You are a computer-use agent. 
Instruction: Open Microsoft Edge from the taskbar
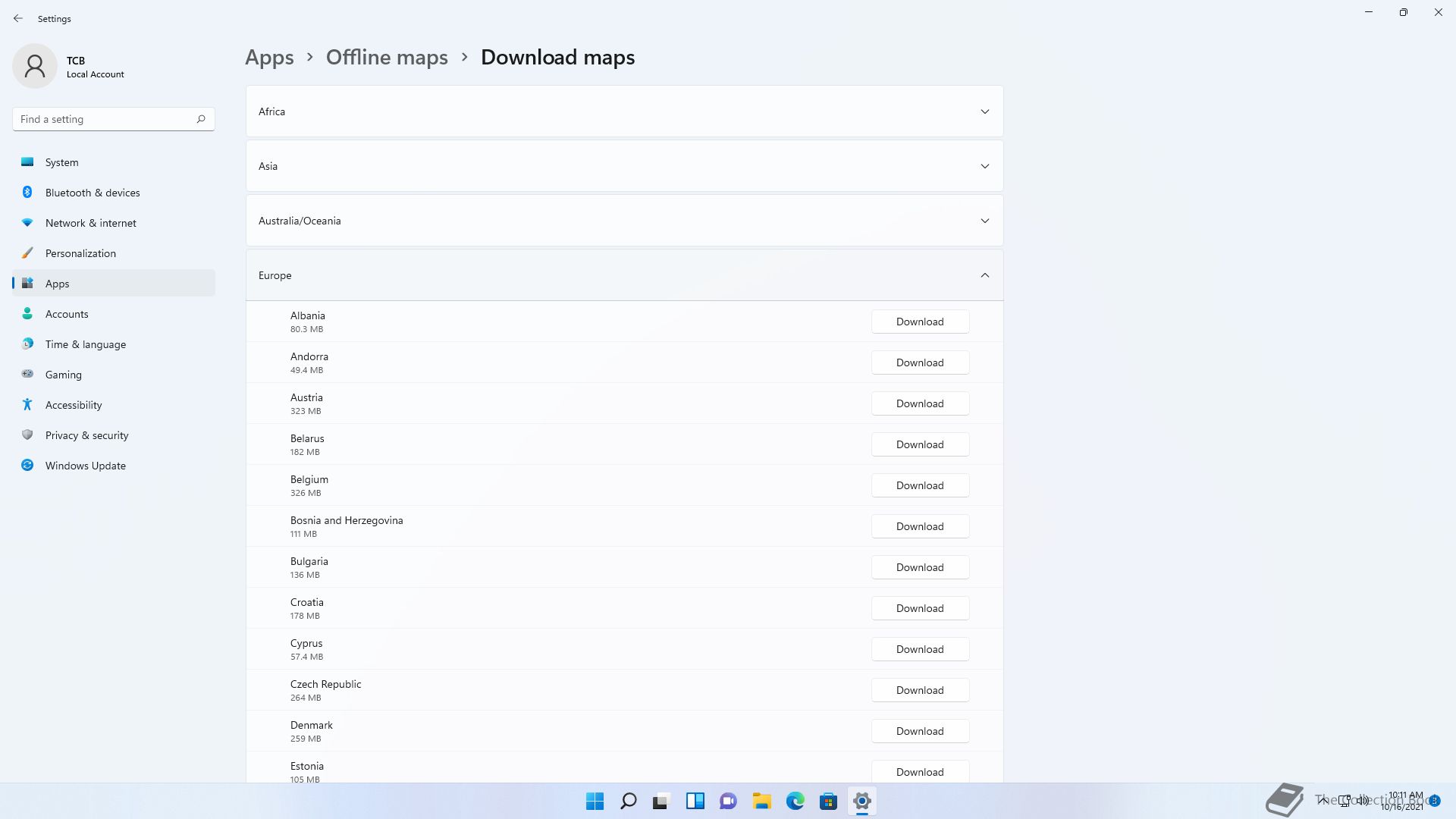coord(795,801)
